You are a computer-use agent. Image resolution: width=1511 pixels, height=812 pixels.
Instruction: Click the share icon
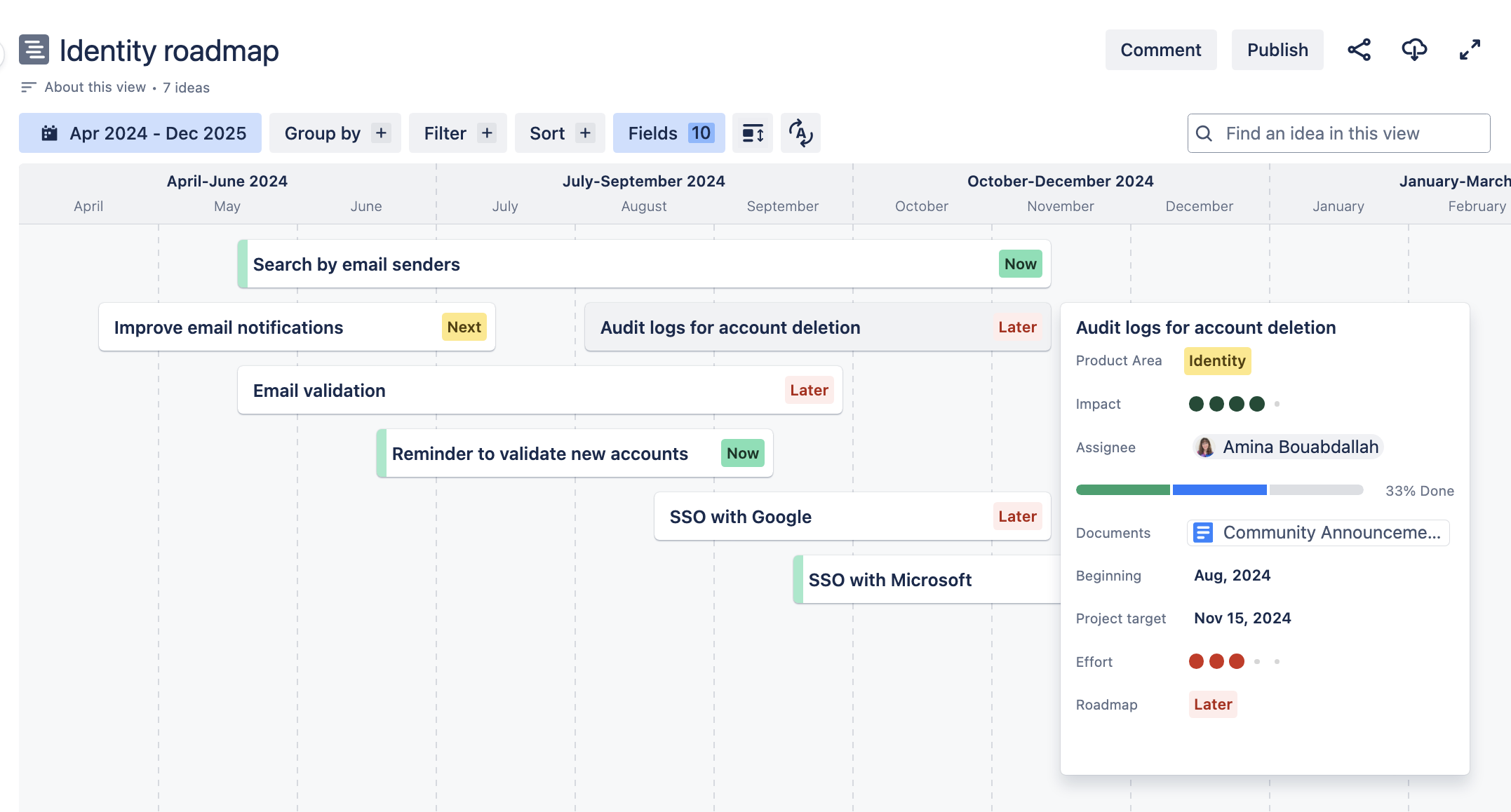point(1359,50)
